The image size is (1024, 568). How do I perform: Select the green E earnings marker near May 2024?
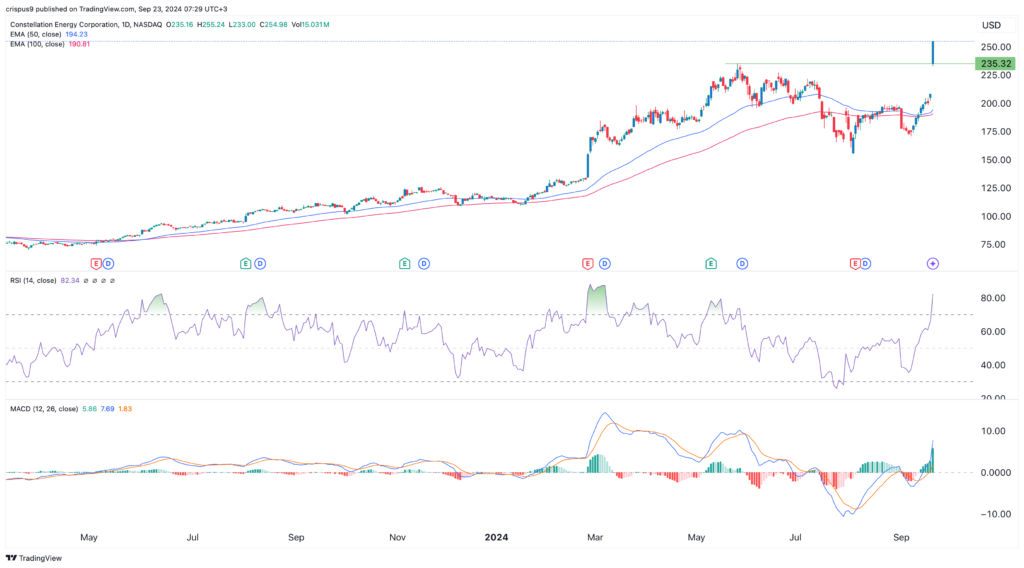click(711, 264)
